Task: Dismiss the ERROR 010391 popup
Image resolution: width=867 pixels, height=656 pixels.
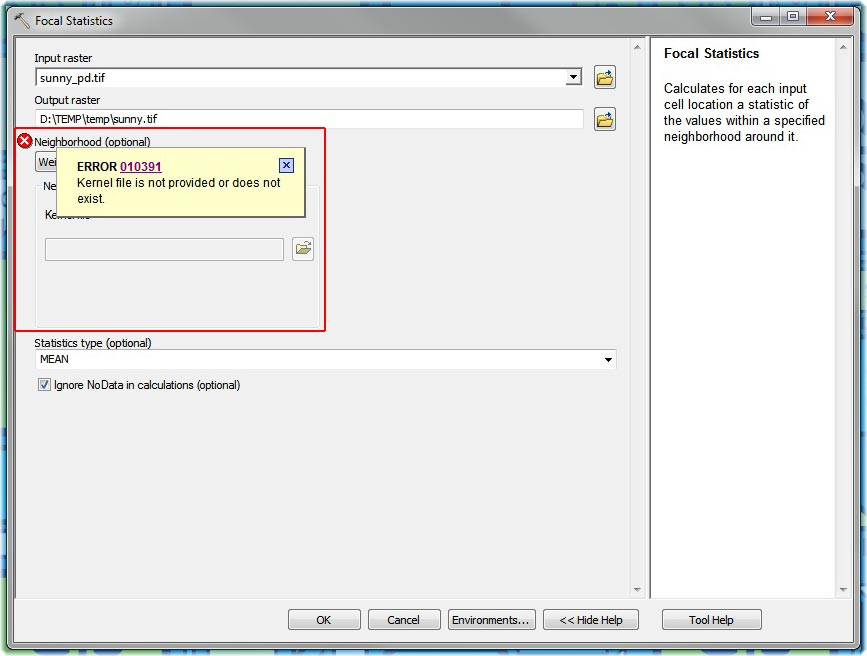Action: [x=286, y=165]
